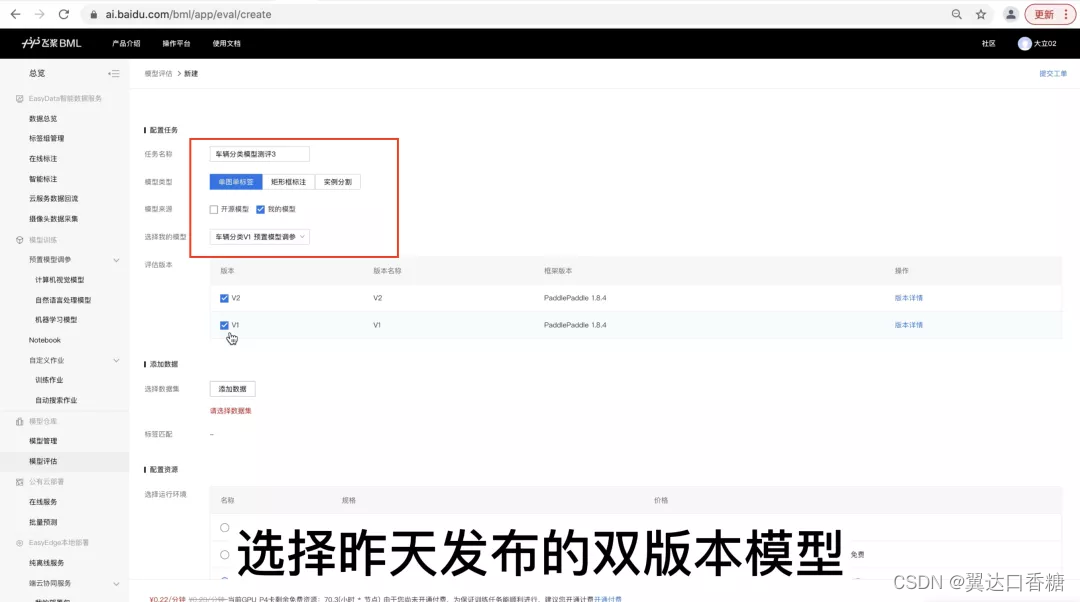
Task: Open Notebook in the sidebar
Action: (x=45, y=340)
